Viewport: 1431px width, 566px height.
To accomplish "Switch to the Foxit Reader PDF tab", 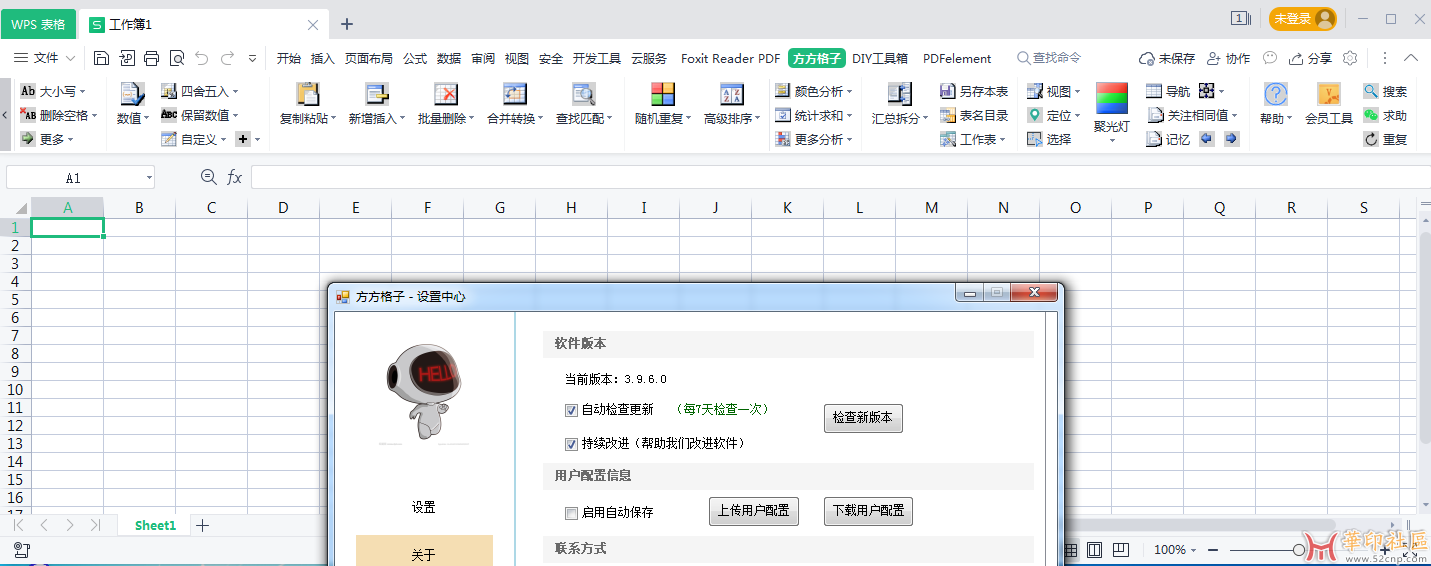I will (731, 58).
